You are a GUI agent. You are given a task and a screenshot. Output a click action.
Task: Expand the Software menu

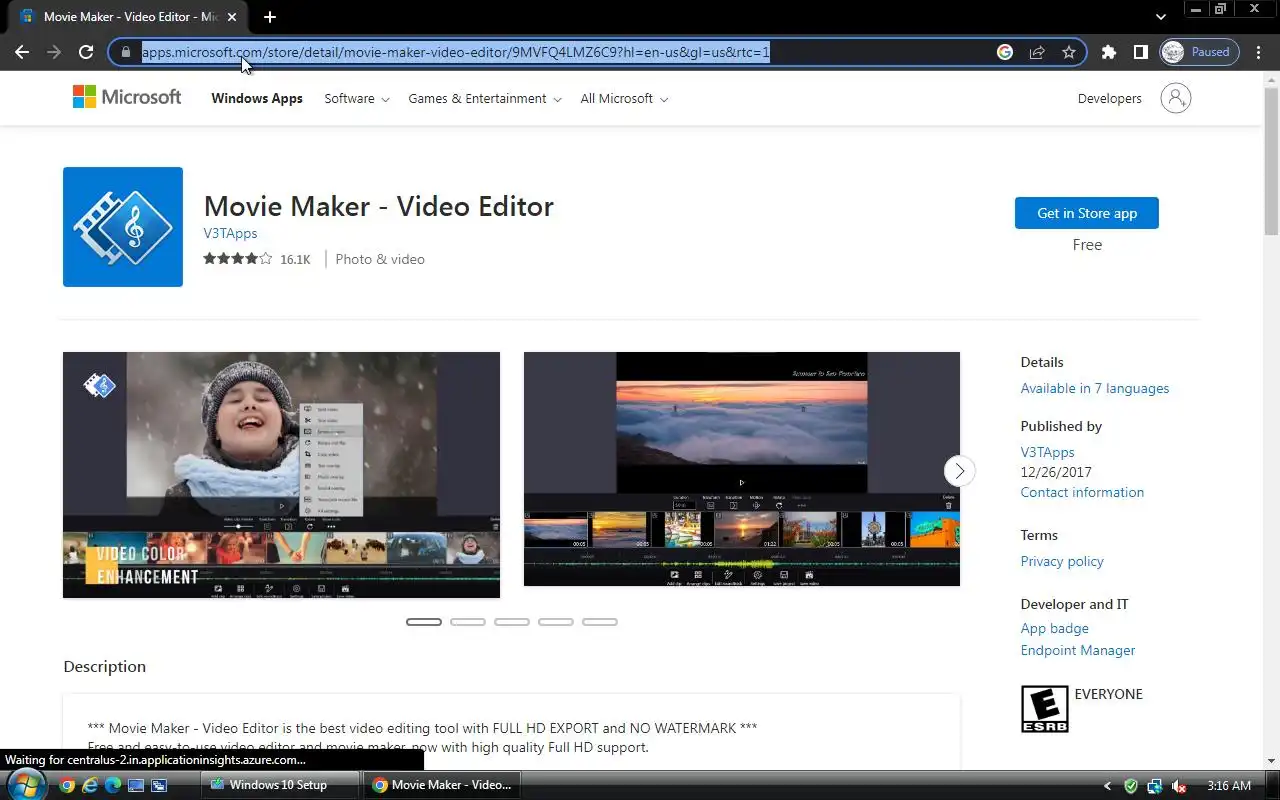click(x=357, y=98)
